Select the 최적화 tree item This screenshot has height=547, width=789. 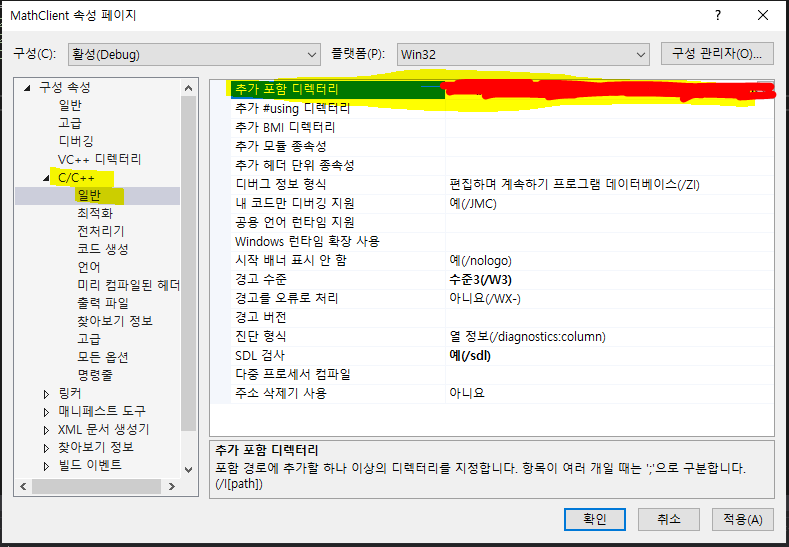click(x=95, y=213)
